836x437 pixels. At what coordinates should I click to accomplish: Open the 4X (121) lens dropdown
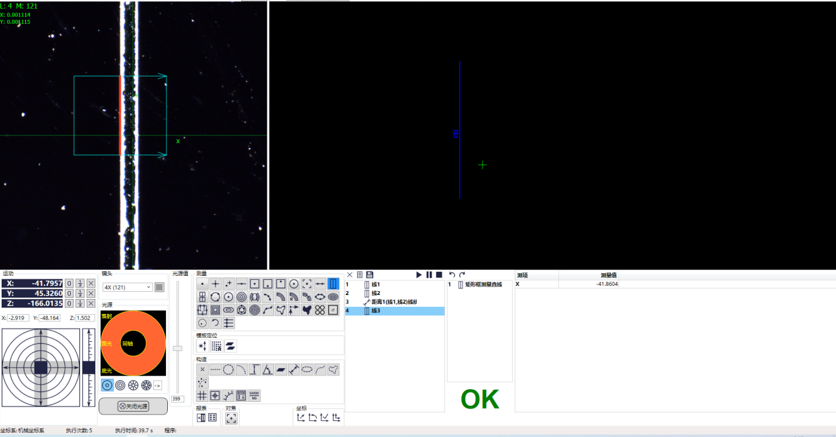coord(128,287)
